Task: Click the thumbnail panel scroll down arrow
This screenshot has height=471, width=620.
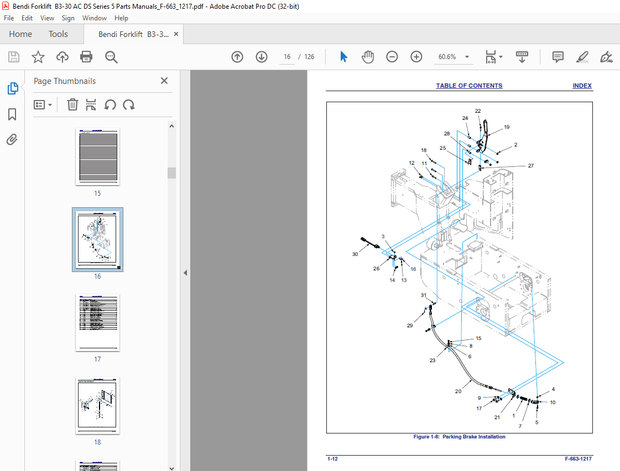Action: click(172, 468)
